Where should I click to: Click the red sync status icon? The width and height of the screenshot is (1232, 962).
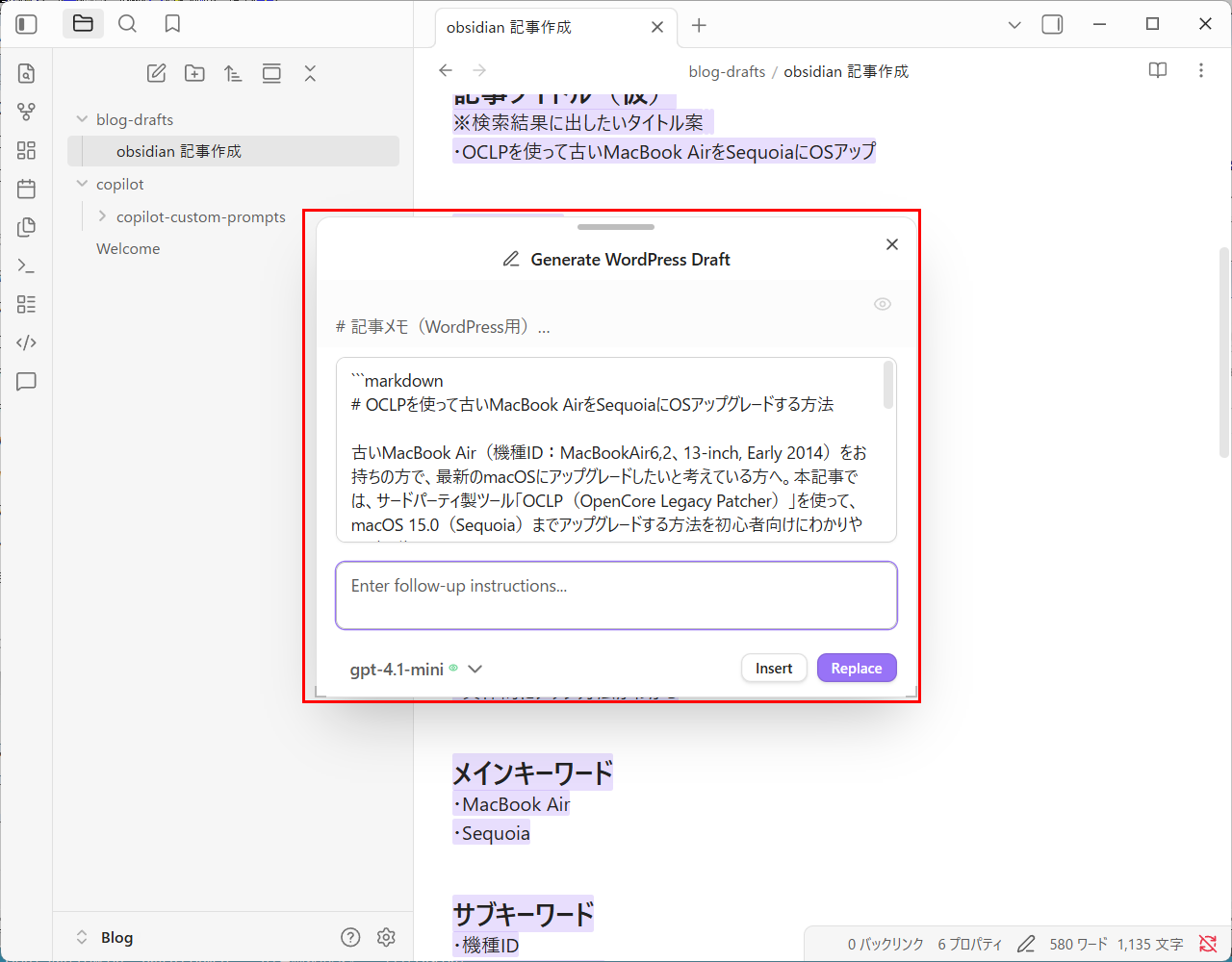click(x=1209, y=944)
